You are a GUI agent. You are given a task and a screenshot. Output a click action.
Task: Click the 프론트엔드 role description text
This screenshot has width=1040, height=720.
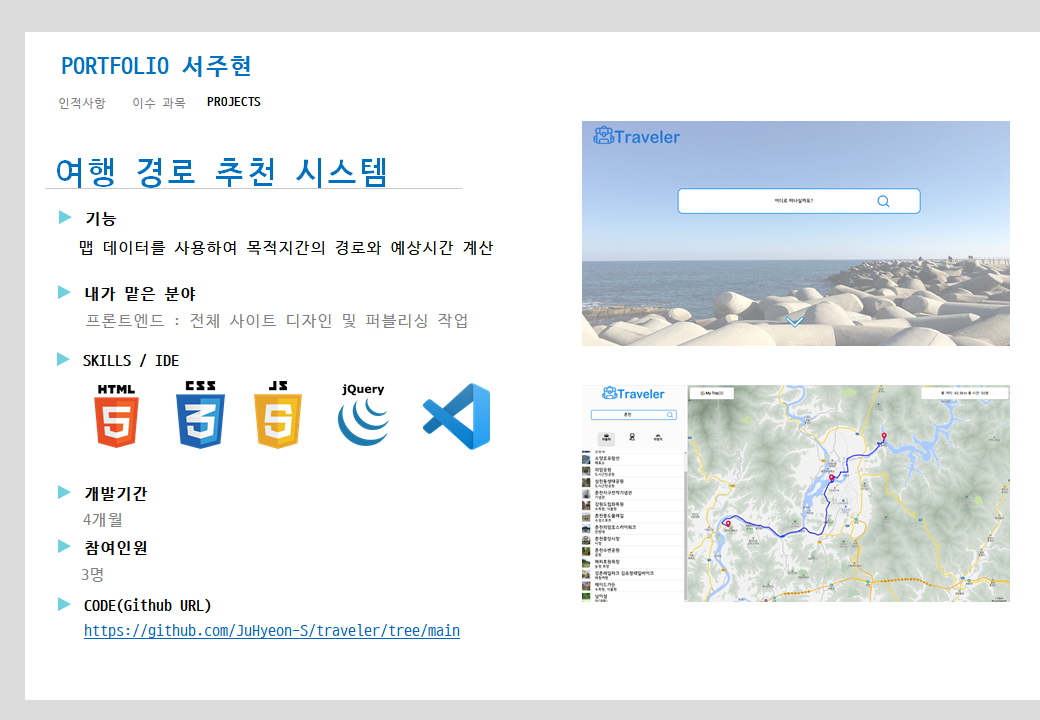277,321
